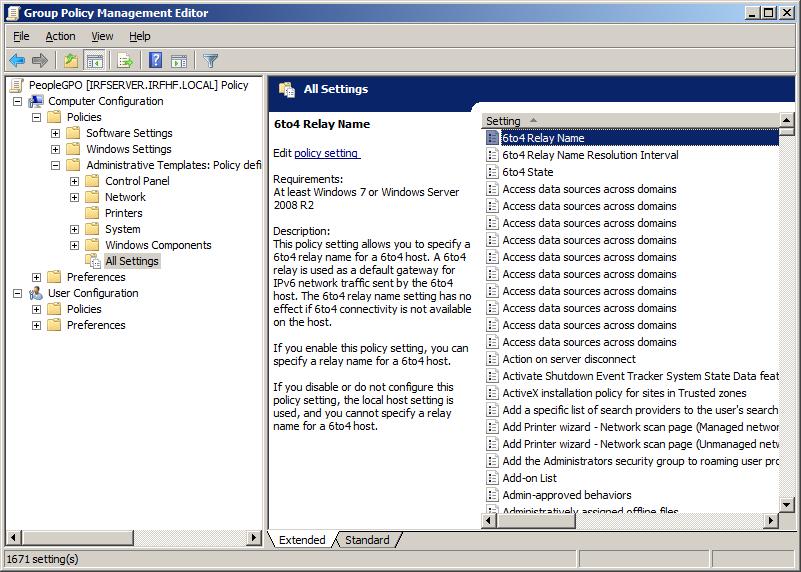
Task: Switch to the Standard tab
Action: tap(367, 540)
